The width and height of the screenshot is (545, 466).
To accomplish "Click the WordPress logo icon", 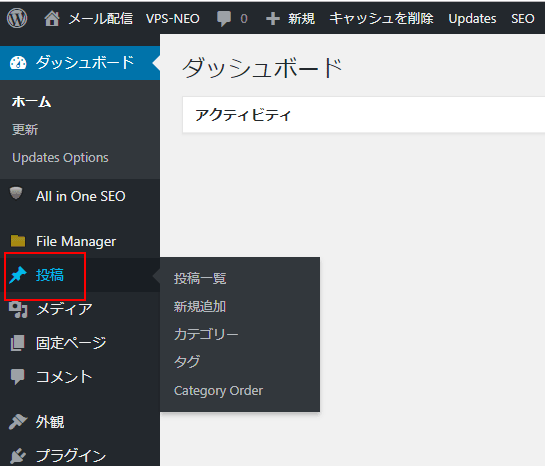I will (x=17, y=18).
